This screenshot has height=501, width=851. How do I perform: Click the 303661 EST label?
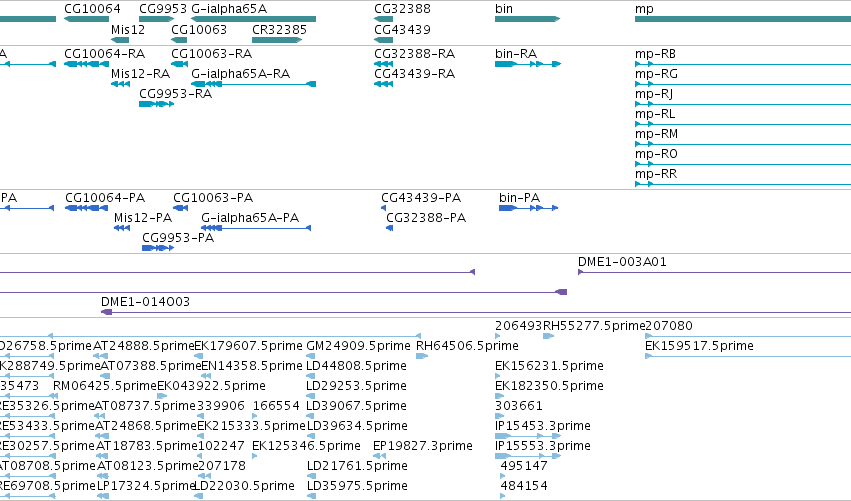tap(519, 406)
